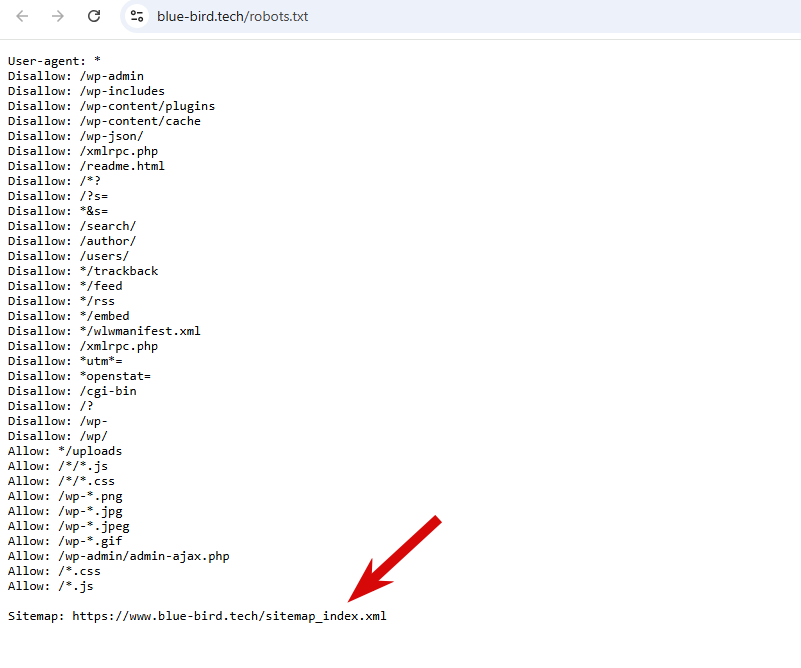Click the 'Allow: /*/*.js' line

pyautogui.click(x=58, y=466)
